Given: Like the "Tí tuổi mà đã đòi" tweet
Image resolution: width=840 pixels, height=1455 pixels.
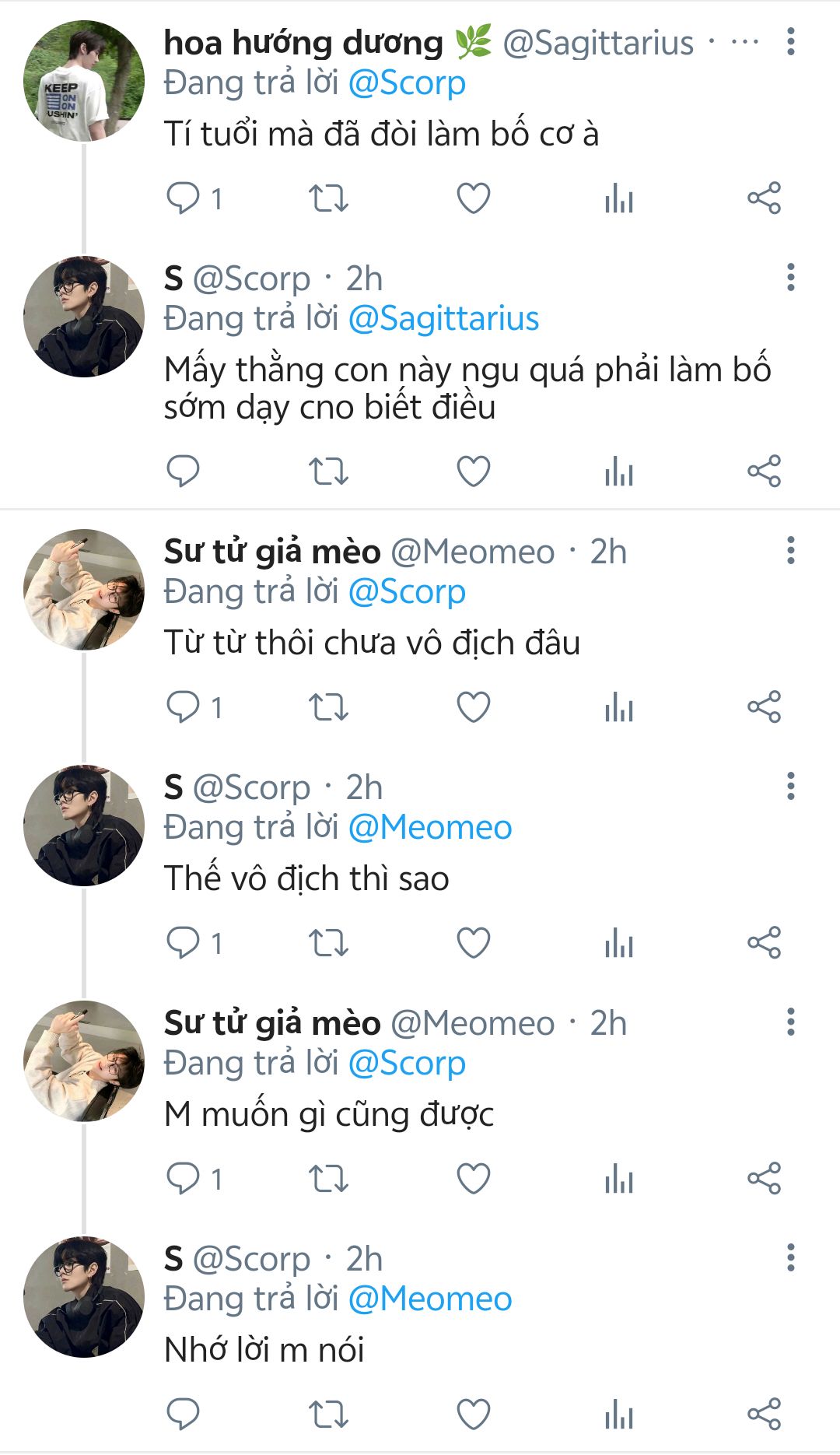Looking at the screenshot, I should pos(473,198).
